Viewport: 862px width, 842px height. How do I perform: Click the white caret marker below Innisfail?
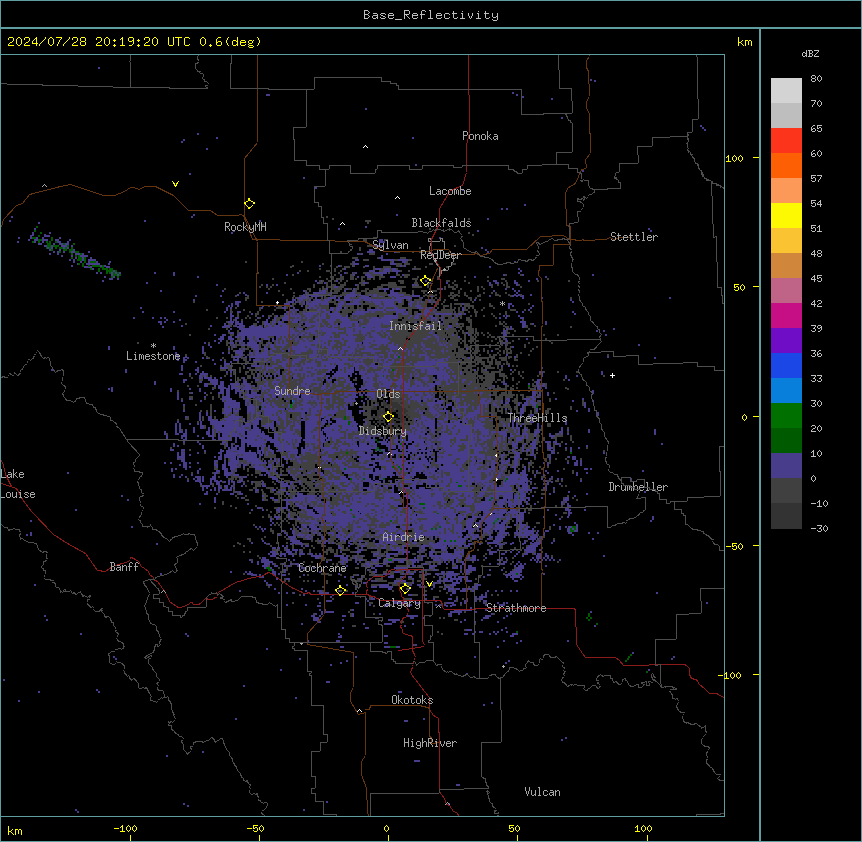400,348
